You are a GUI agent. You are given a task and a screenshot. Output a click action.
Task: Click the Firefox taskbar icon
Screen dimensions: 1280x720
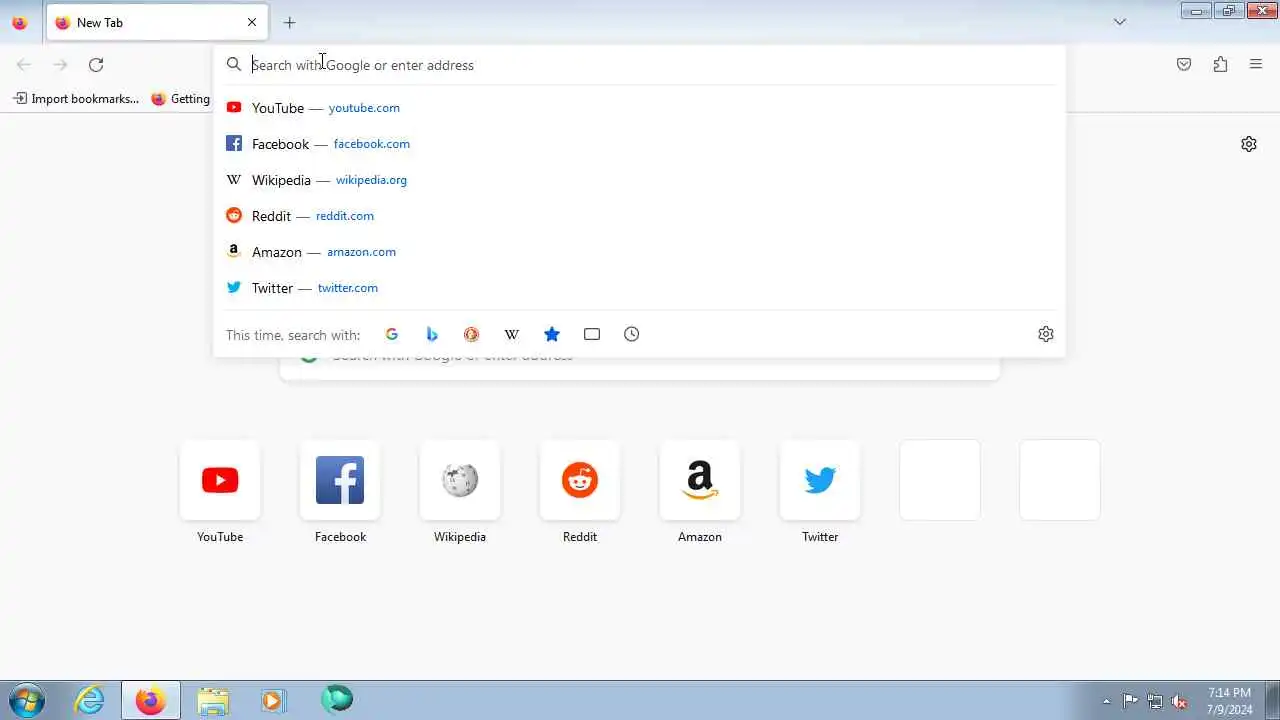[x=151, y=700]
